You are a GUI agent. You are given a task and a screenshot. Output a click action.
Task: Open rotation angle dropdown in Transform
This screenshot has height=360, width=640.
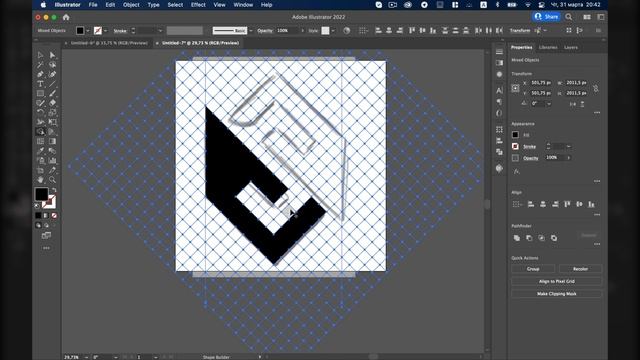pyautogui.click(x=549, y=104)
